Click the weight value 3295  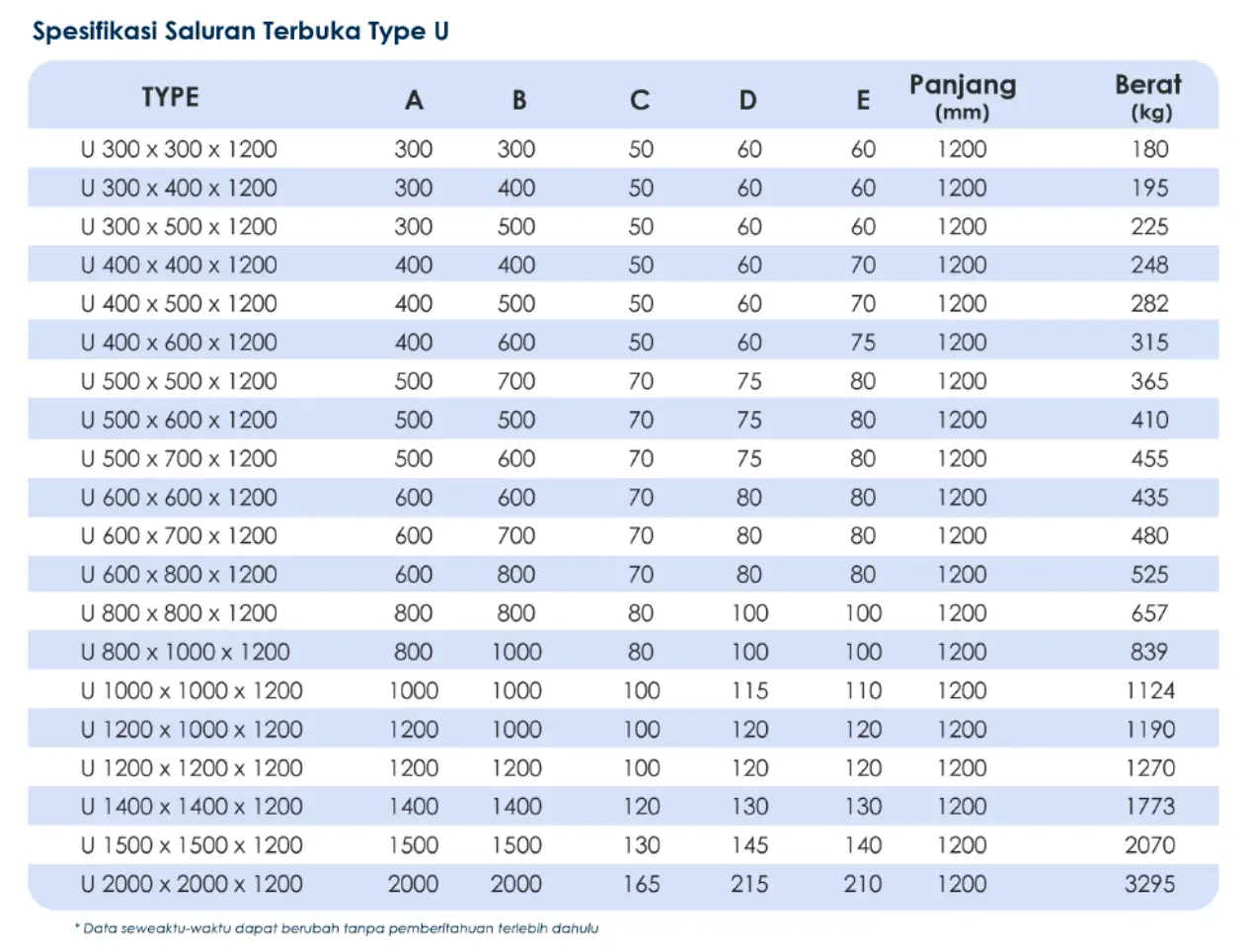[x=1149, y=884]
